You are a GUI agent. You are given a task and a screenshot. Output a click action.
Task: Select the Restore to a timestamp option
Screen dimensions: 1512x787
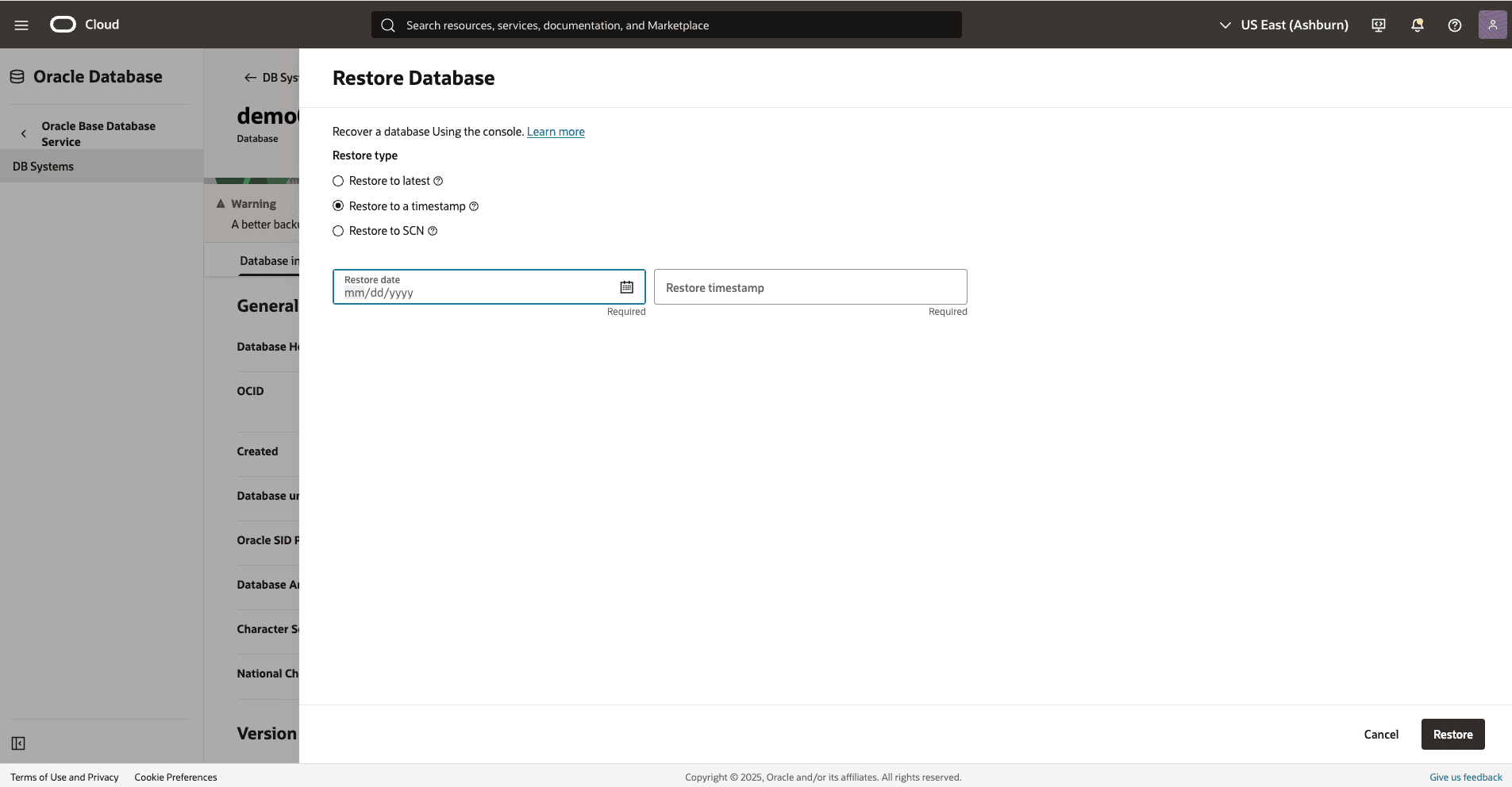[338, 205]
